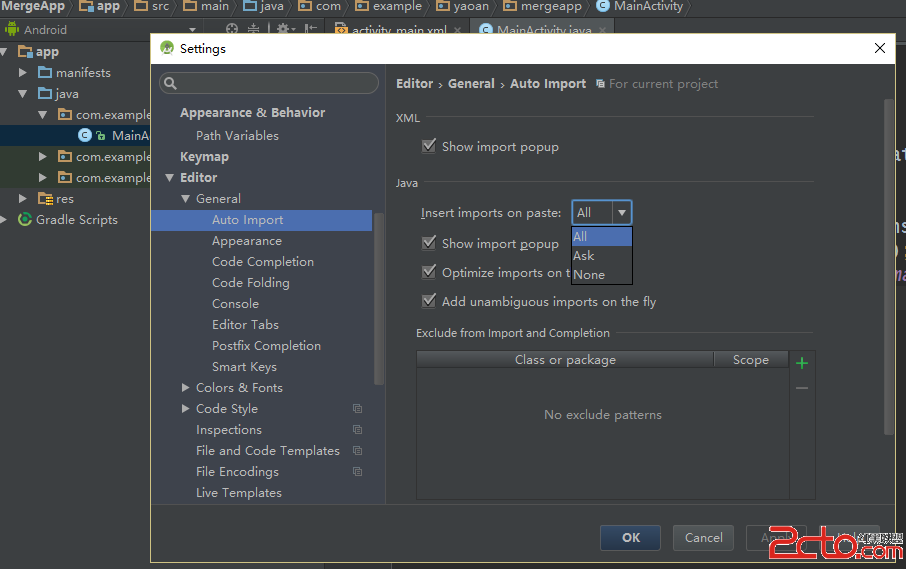Screen dimensions: 906x569
Task: Click the collapse all icon in project toolbar
Action: pyautogui.click(x=253, y=29)
